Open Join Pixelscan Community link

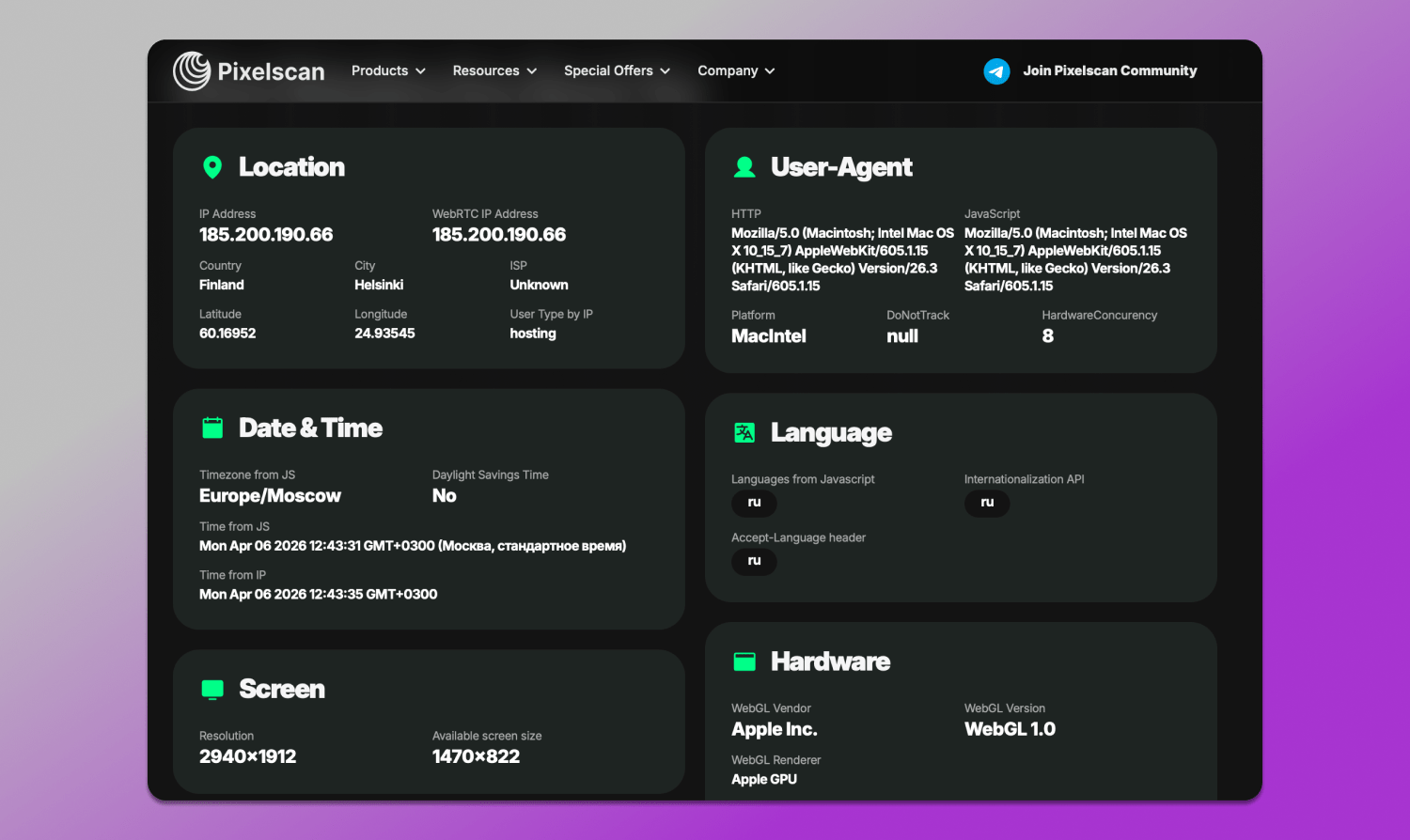[1109, 71]
